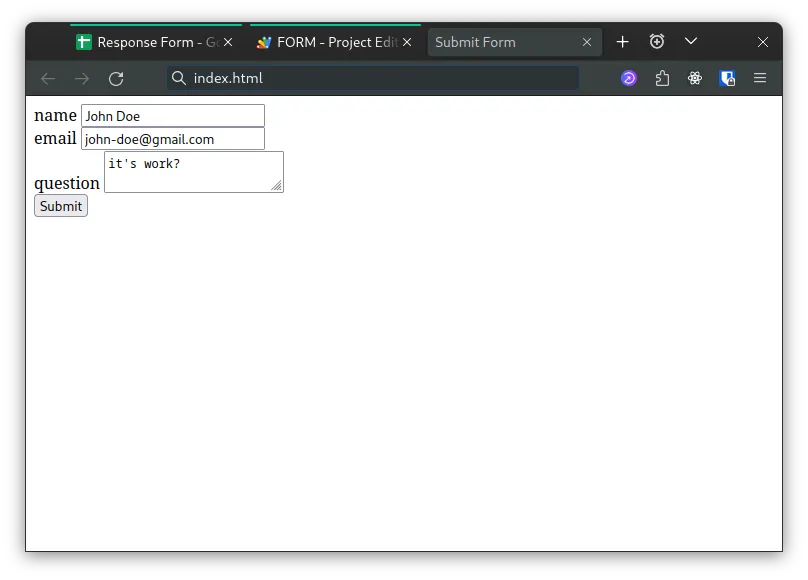Switch to the Response Form tab

tap(150, 42)
